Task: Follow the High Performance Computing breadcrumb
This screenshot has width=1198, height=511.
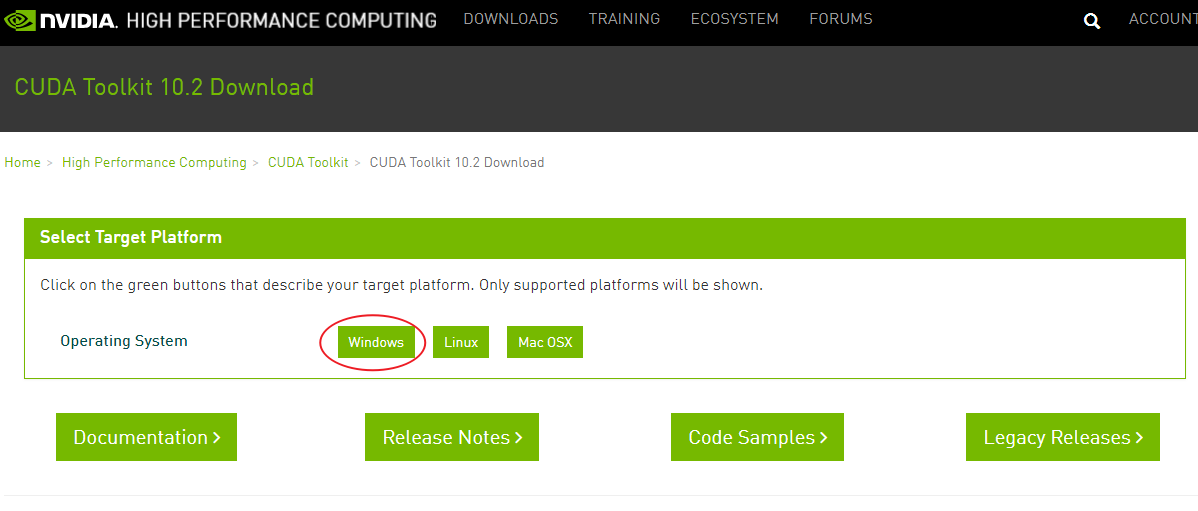Action: pos(154,163)
